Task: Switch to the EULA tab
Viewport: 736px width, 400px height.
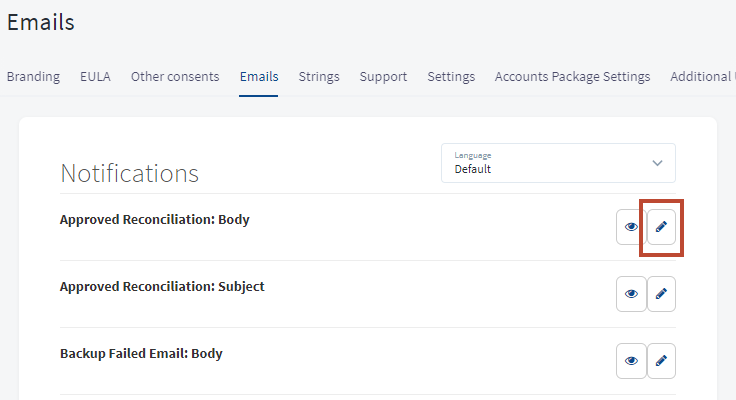Action: pos(95,77)
